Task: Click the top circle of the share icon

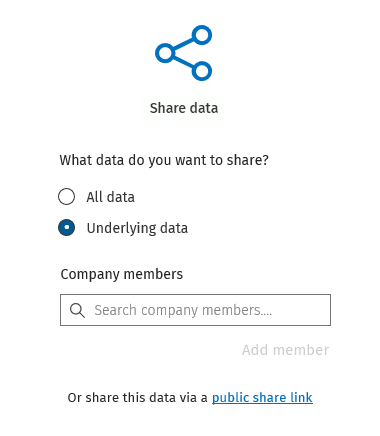Action: [202, 35]
